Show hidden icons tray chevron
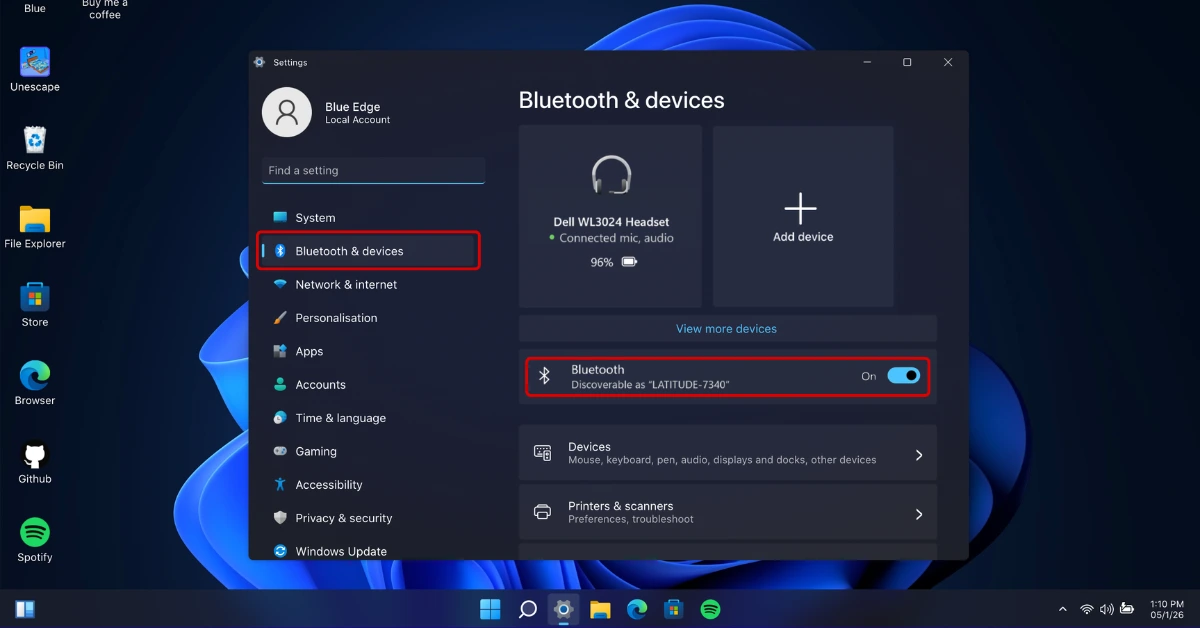Screen dimensions: 1200x628 [1063, 609]
